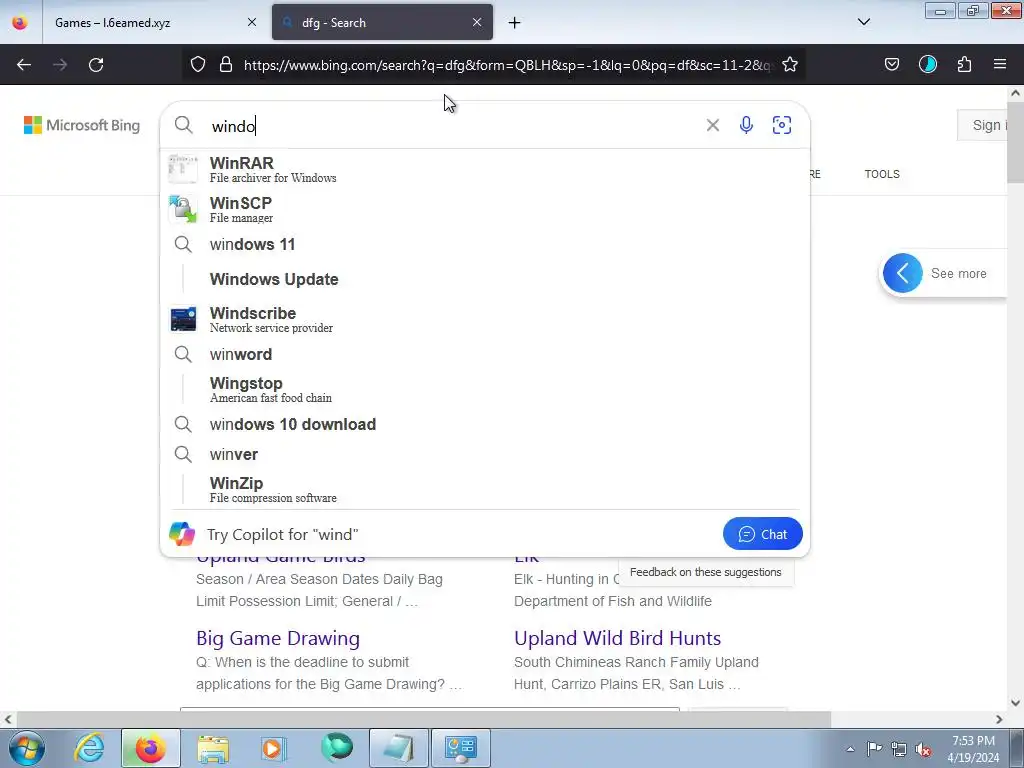1024x768 pixels.
Task: Open the Action Center flag tray icon
Action: pos(874,749)
